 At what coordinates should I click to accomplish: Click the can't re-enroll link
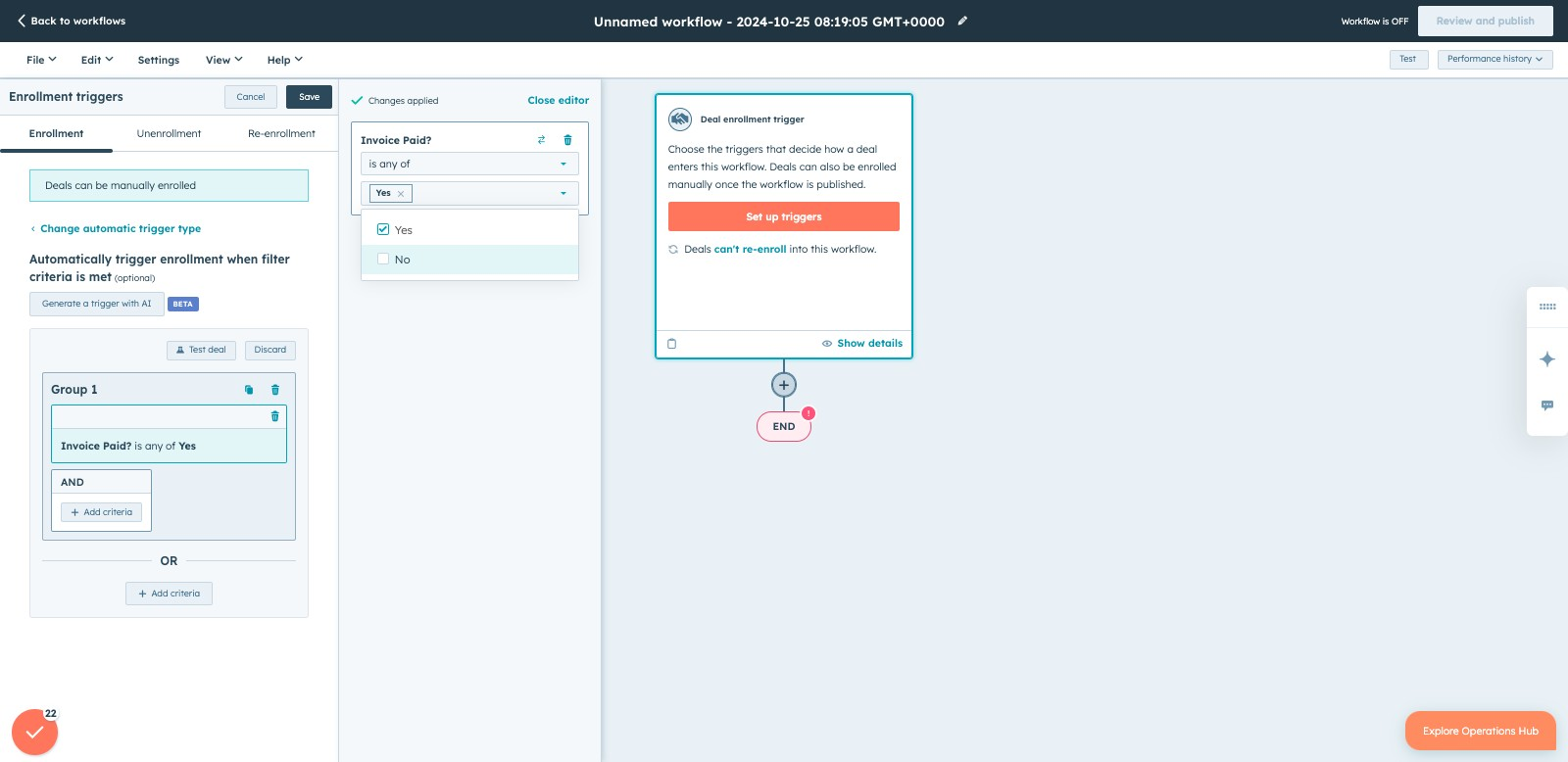[x=750, y=249]
